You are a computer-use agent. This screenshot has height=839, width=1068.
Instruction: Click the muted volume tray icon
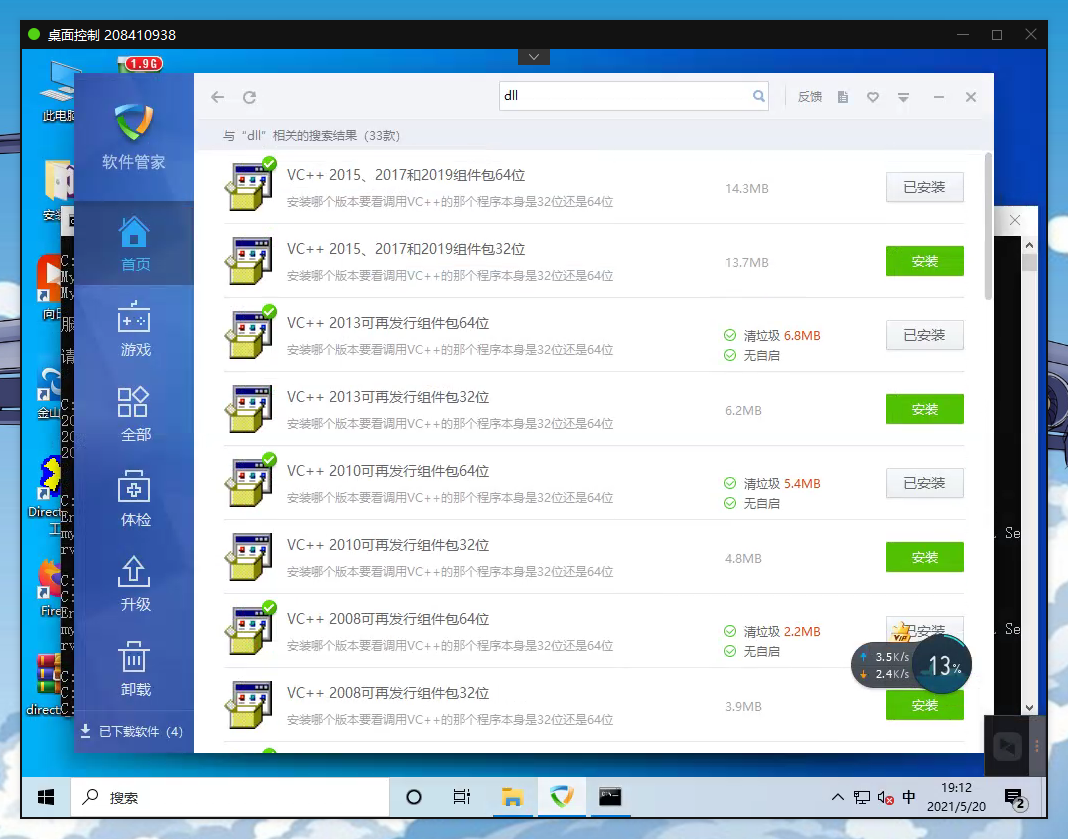click(885, 797)
